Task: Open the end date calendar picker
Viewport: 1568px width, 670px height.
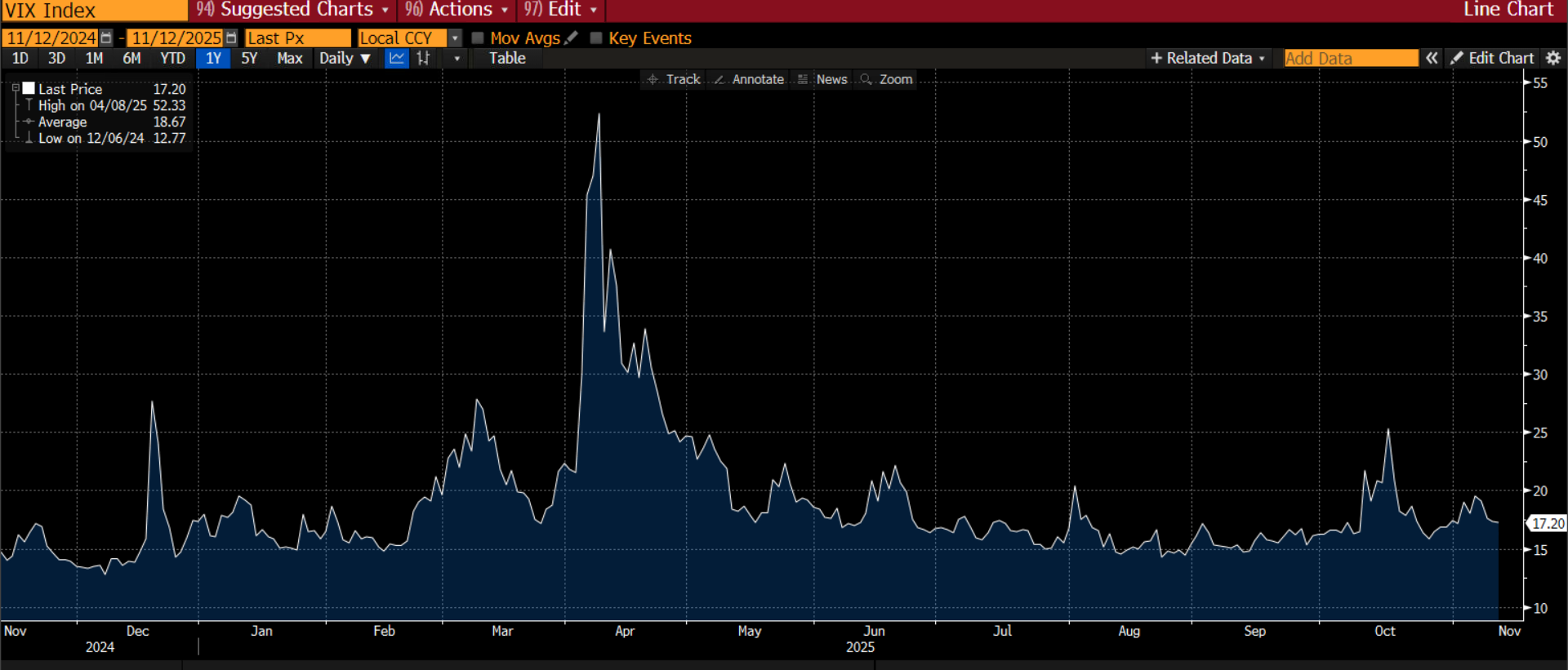Action: (x=231, y=38)
